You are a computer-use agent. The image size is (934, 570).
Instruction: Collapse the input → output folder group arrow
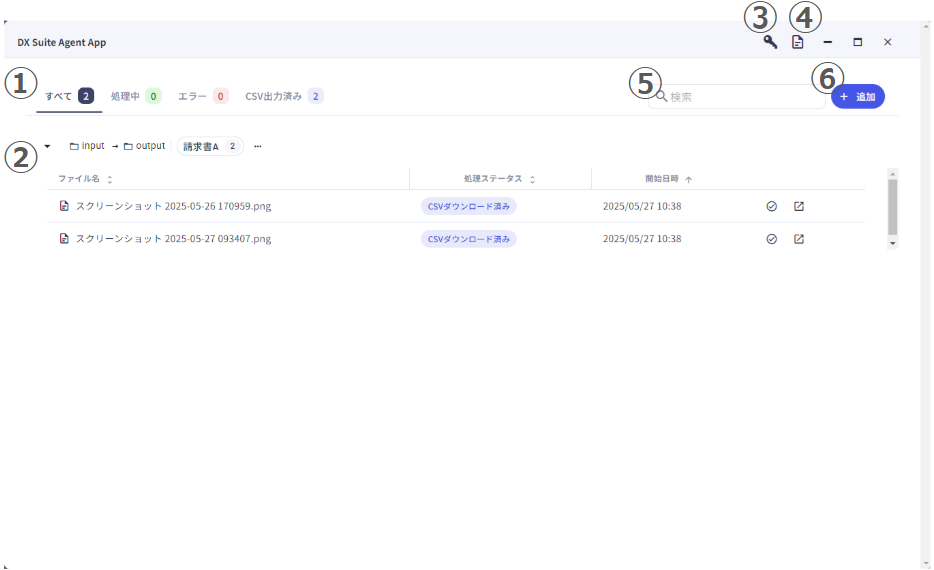47,146
